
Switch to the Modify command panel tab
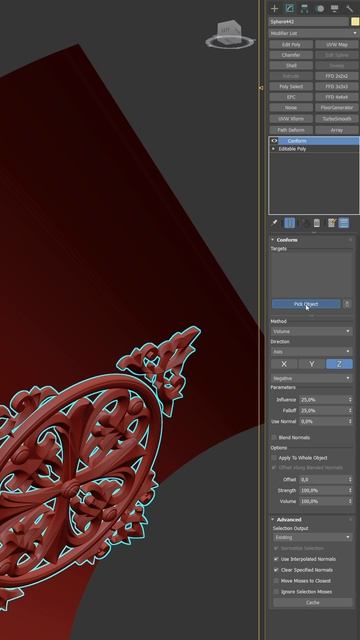click(x=289, y=9)
